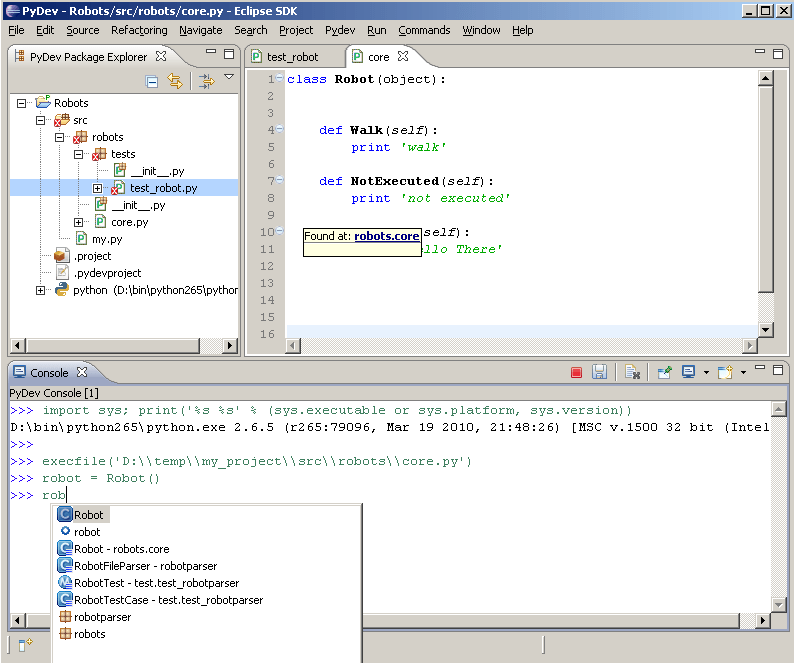Select my.py in the explorer tree
Viewport: 794px width, 663px height.
click(x=107, y=240)
